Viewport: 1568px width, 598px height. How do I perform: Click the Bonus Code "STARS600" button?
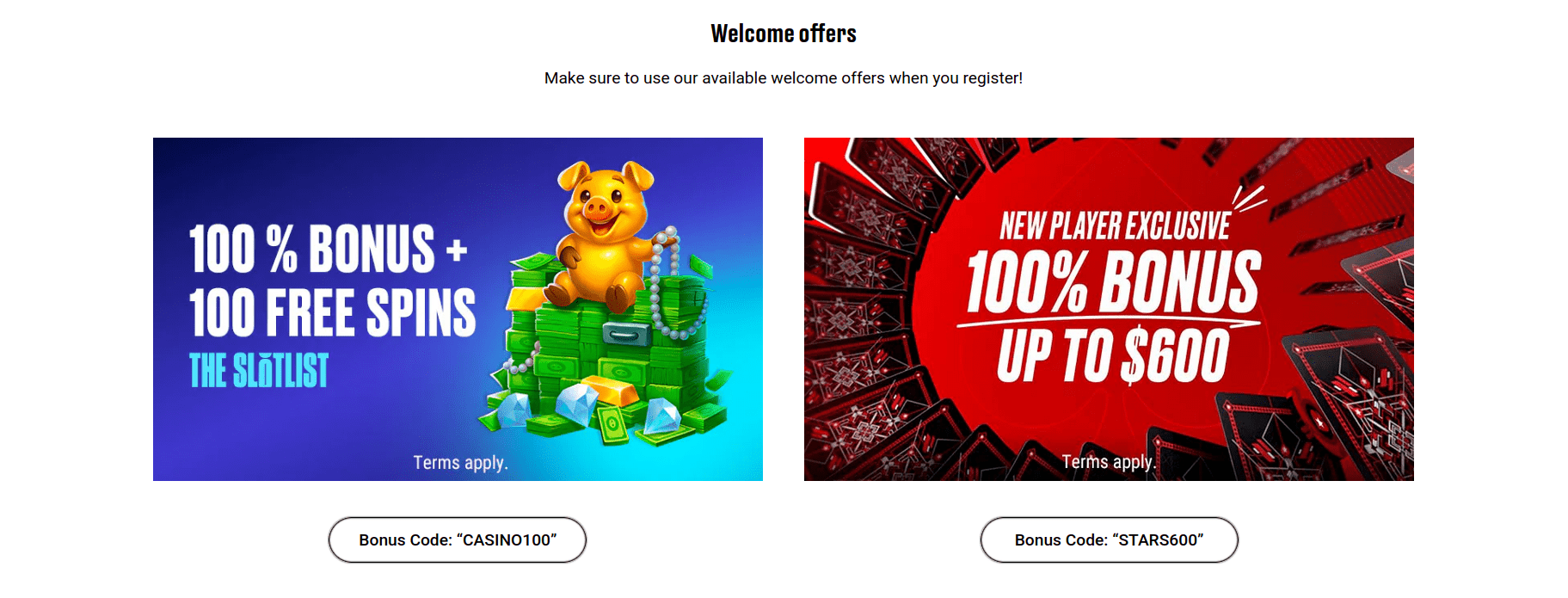coord(1109,540)
